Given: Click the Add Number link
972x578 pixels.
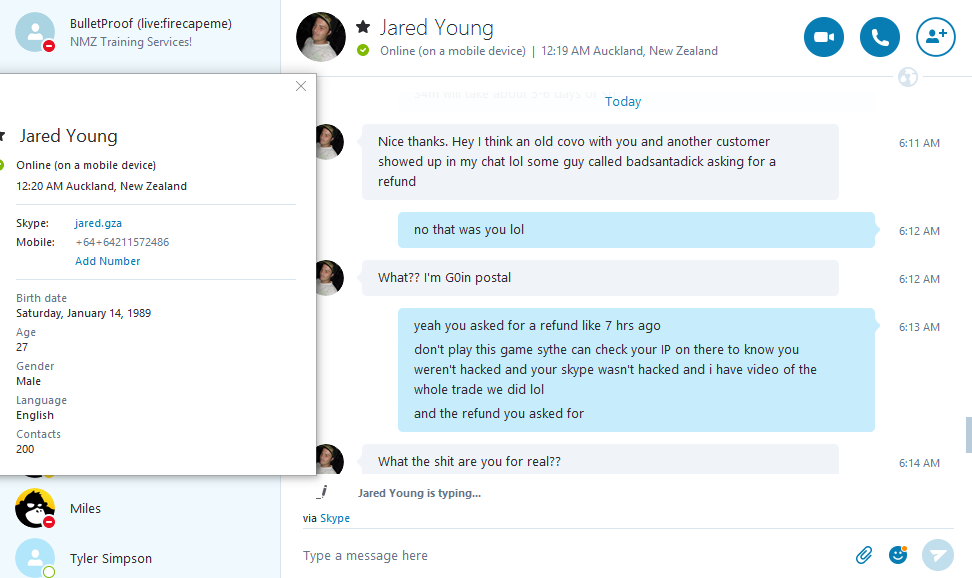Looking at the screenshot, I should 107,261.
